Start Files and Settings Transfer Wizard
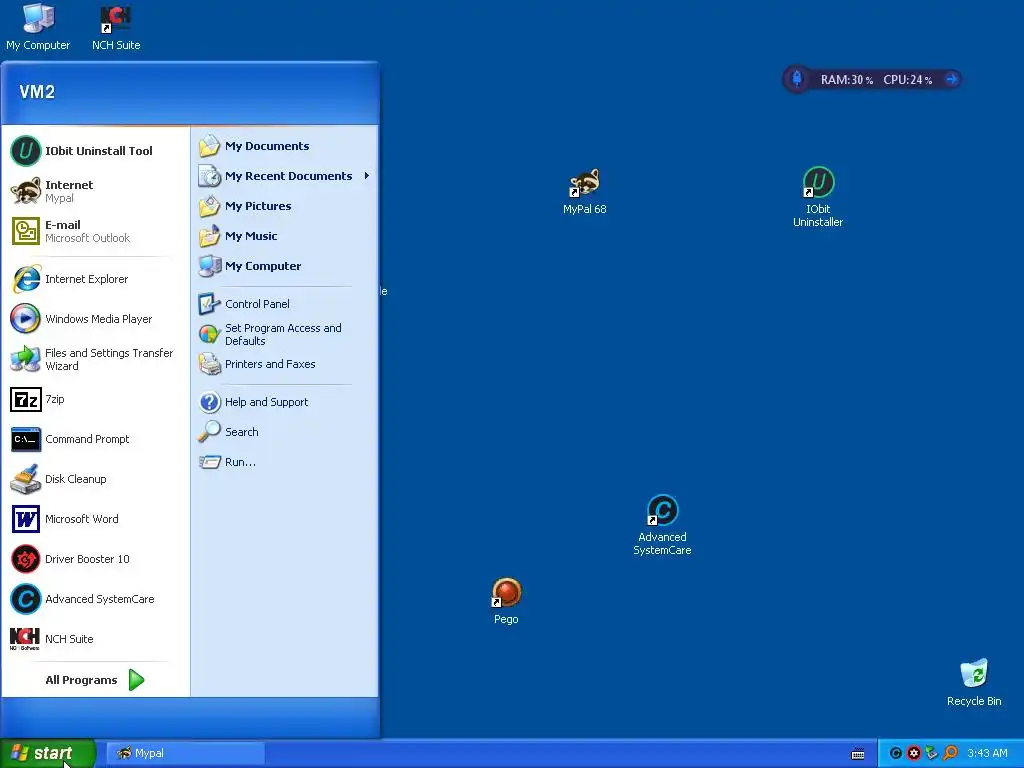The height and width of the screenshot is (768, 1024). [95, 359]
